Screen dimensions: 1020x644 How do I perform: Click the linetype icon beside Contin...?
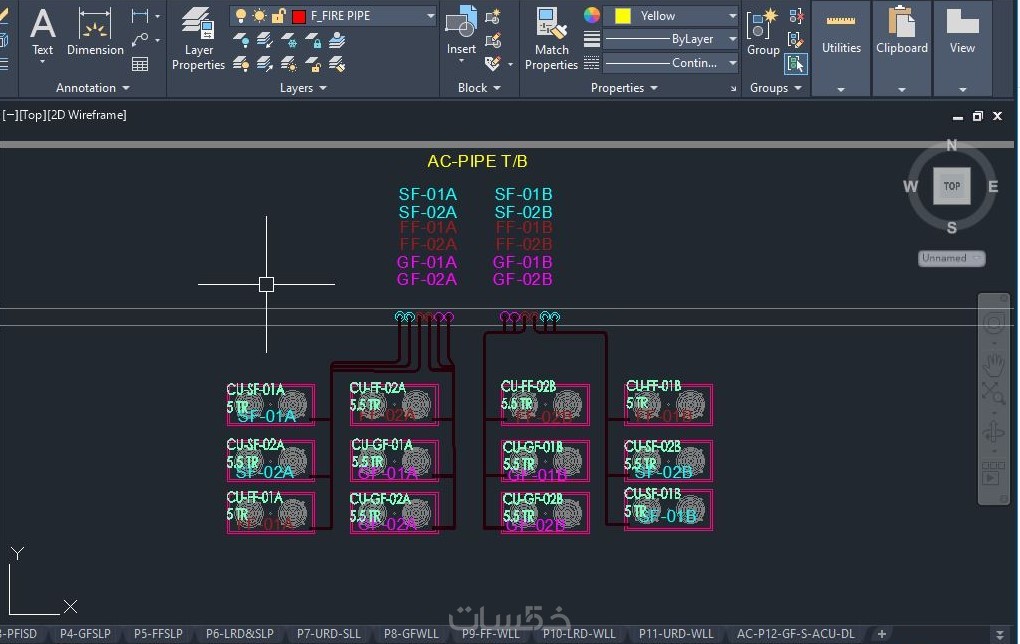pyautogui.click(x=591, y=63)
